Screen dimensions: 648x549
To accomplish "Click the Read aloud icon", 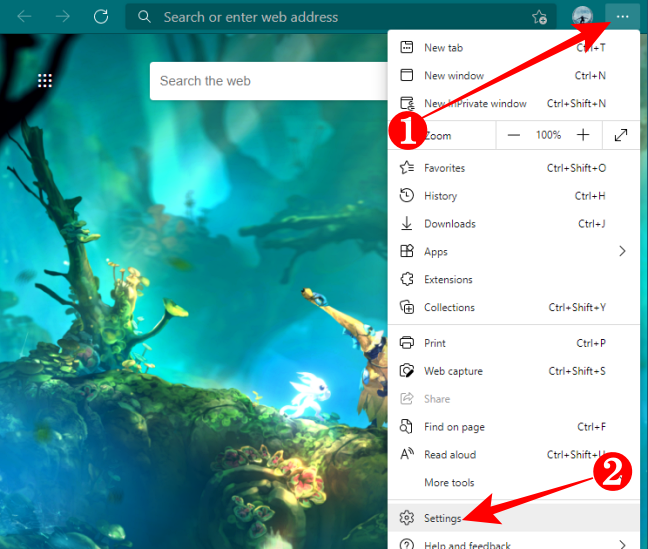I will click(x=407, y=454).
